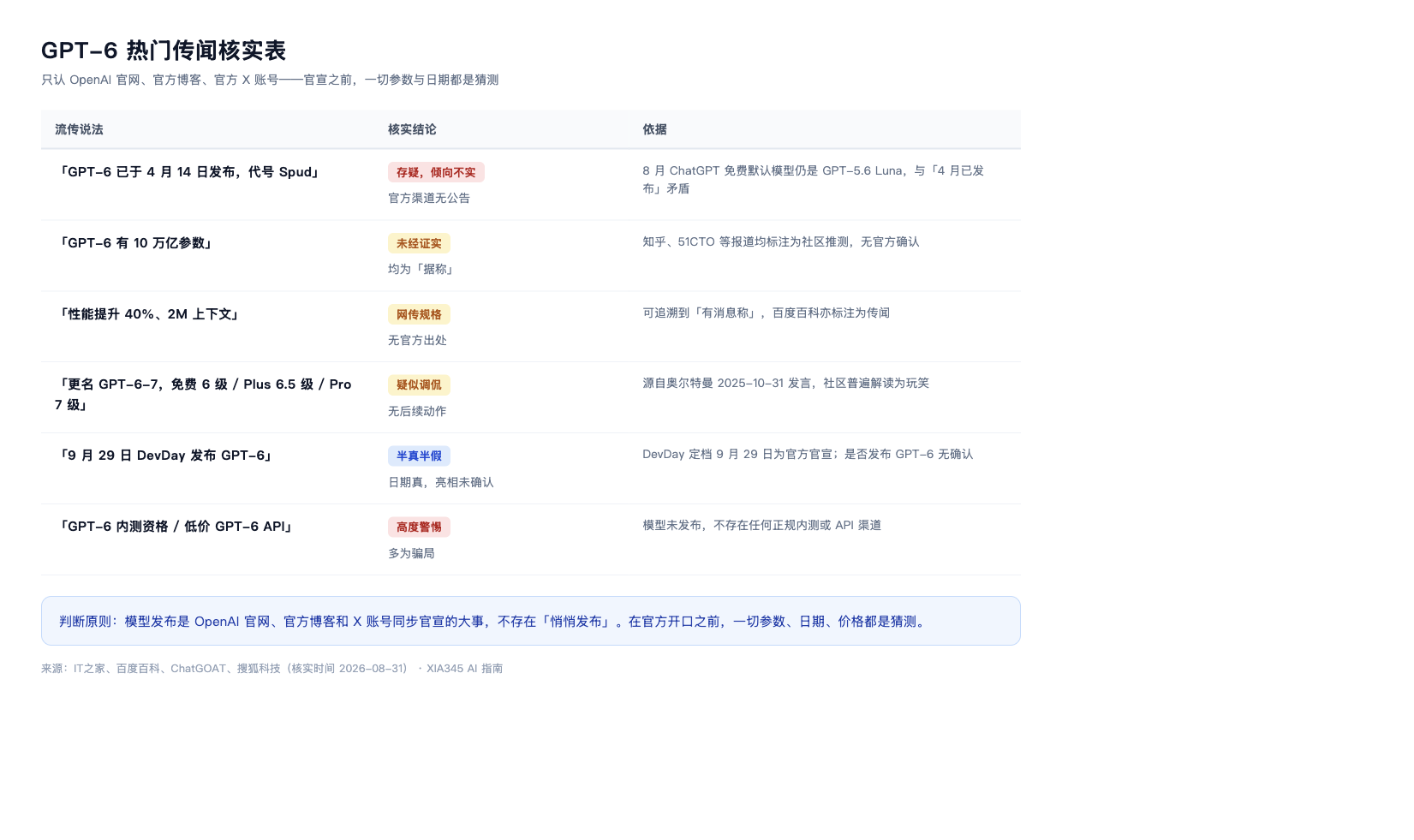The height and width of the screenshot is (840, 1414).
Task: Click the red '高度警惕' badge
Action: click(419, 527)
